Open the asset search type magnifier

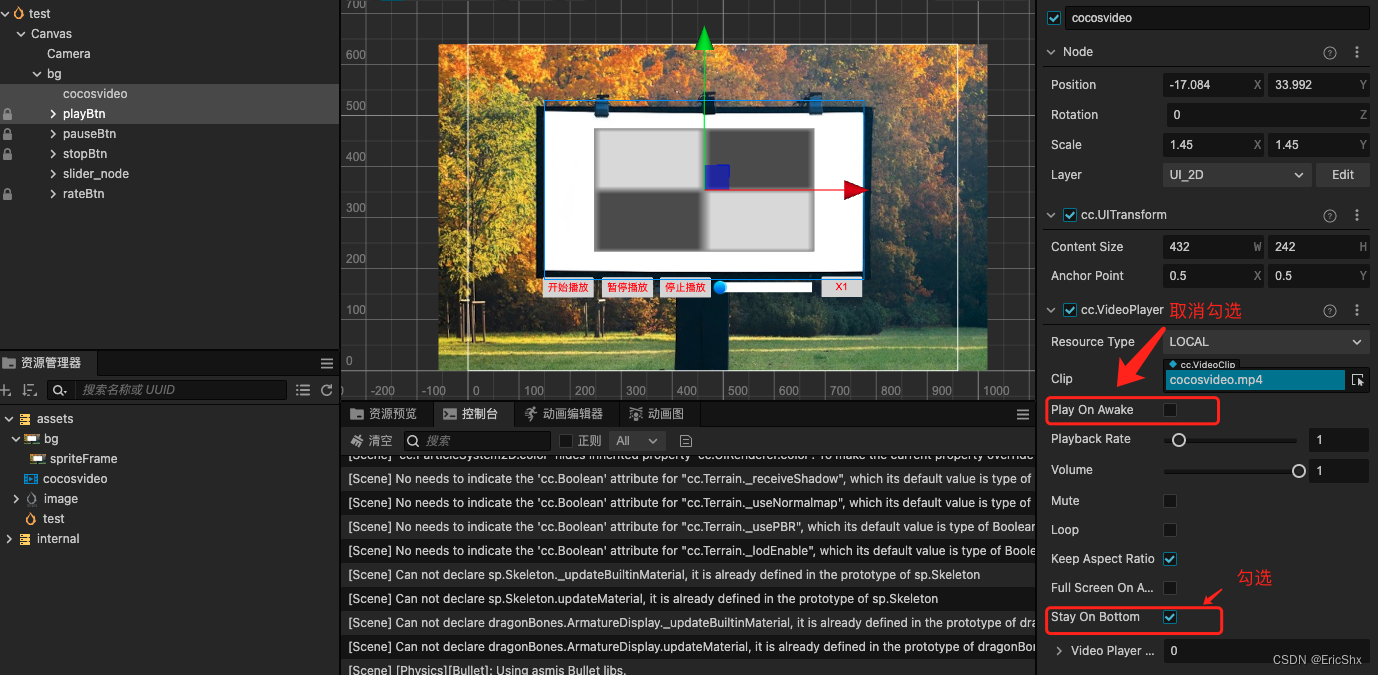pyautogui.click(x=60, y=390)
